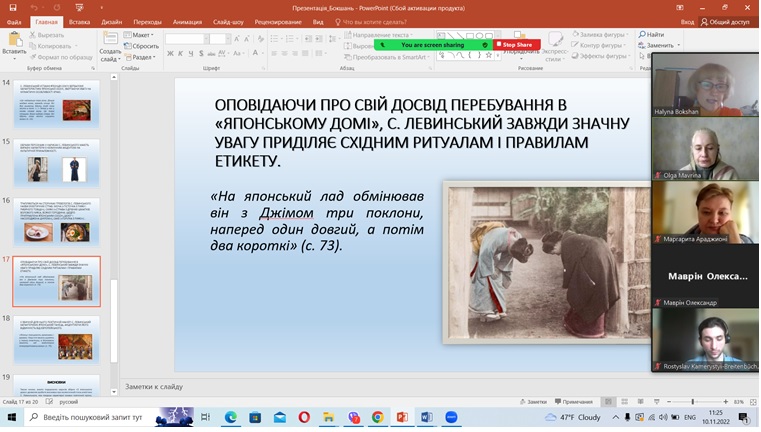Switch to Reading view icon in status bar
The height and width of the screenshot is (432, 761).
click(x=641, y=402)
